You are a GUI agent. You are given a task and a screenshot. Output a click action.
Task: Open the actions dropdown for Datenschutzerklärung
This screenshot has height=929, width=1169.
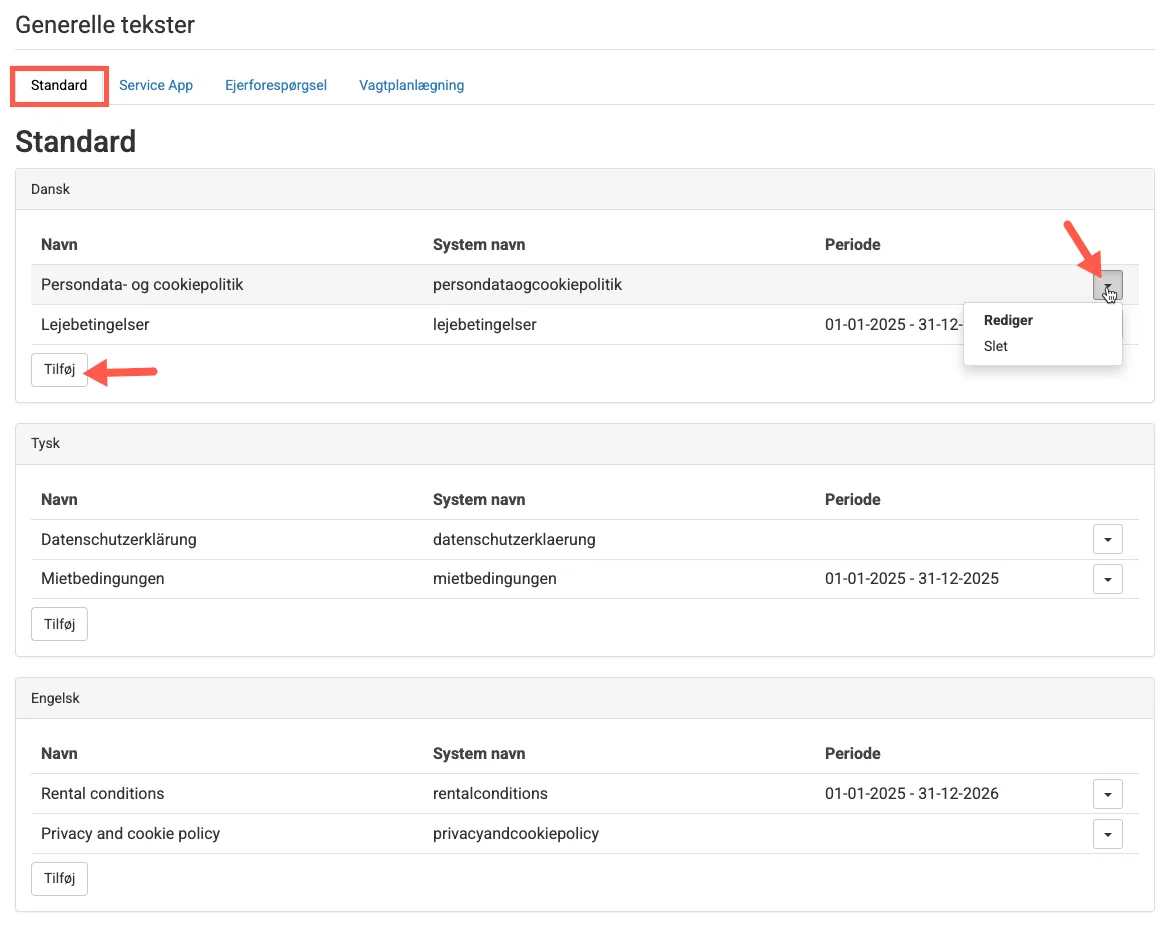click(1107, 540)
